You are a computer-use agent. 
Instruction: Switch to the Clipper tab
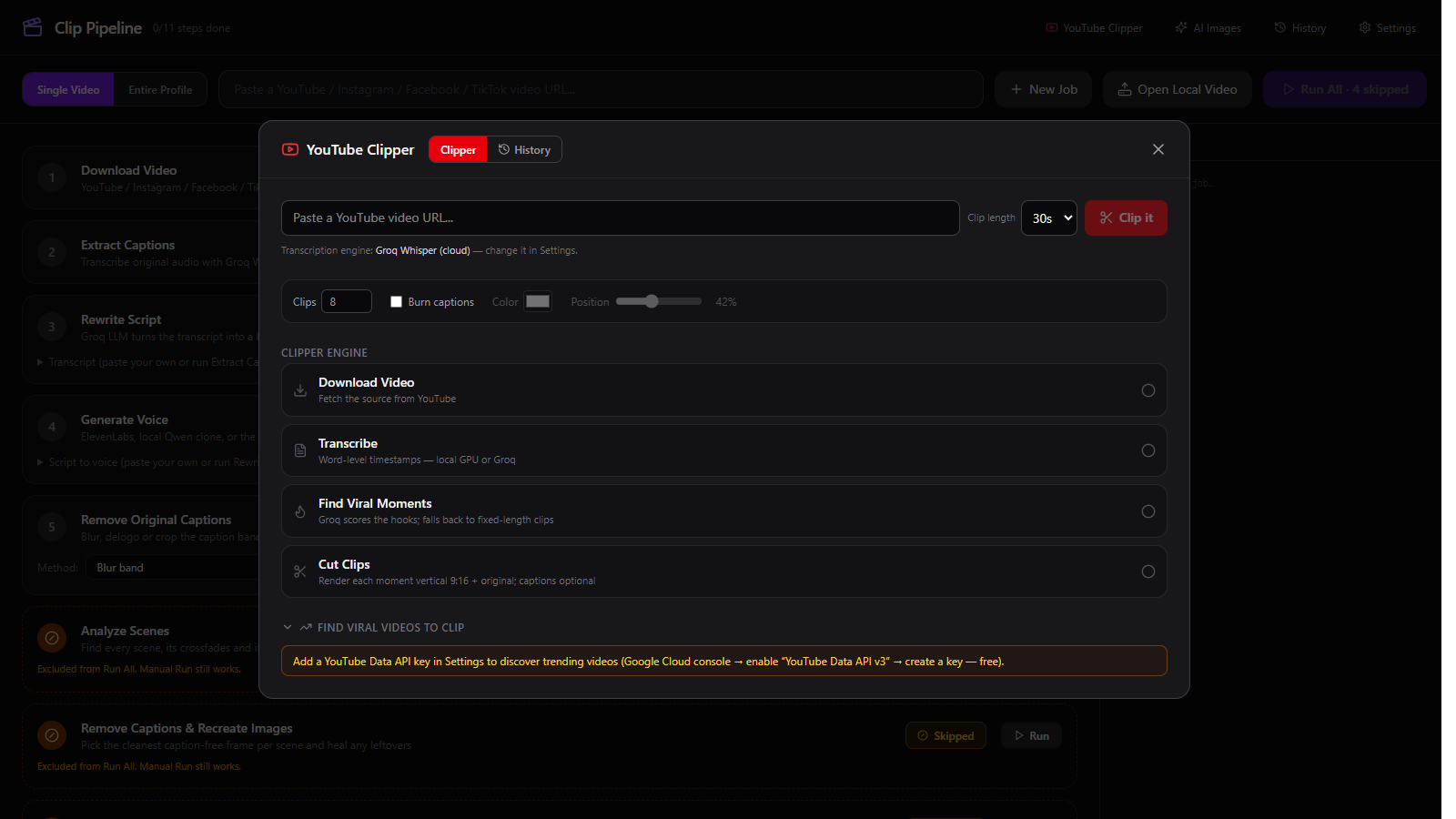[458, 150]
